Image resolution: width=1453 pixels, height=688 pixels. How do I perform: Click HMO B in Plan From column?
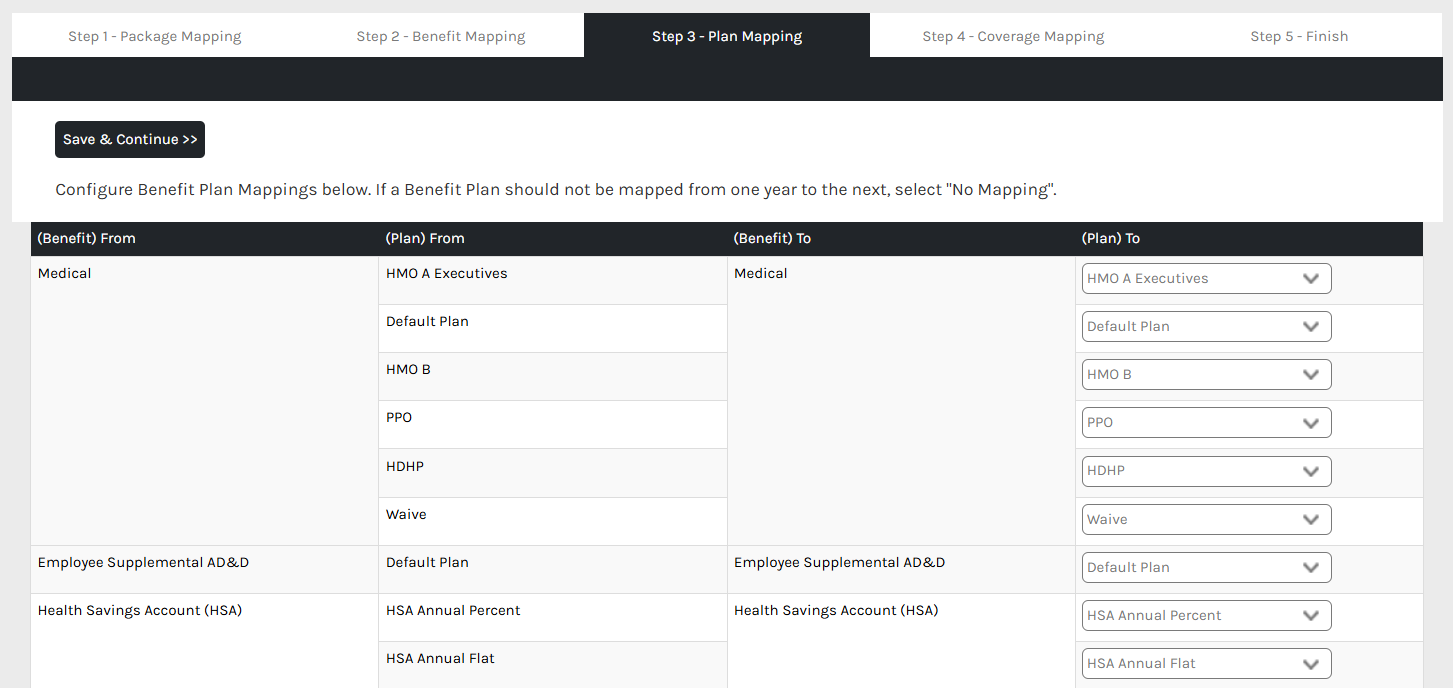coord(408,369)
